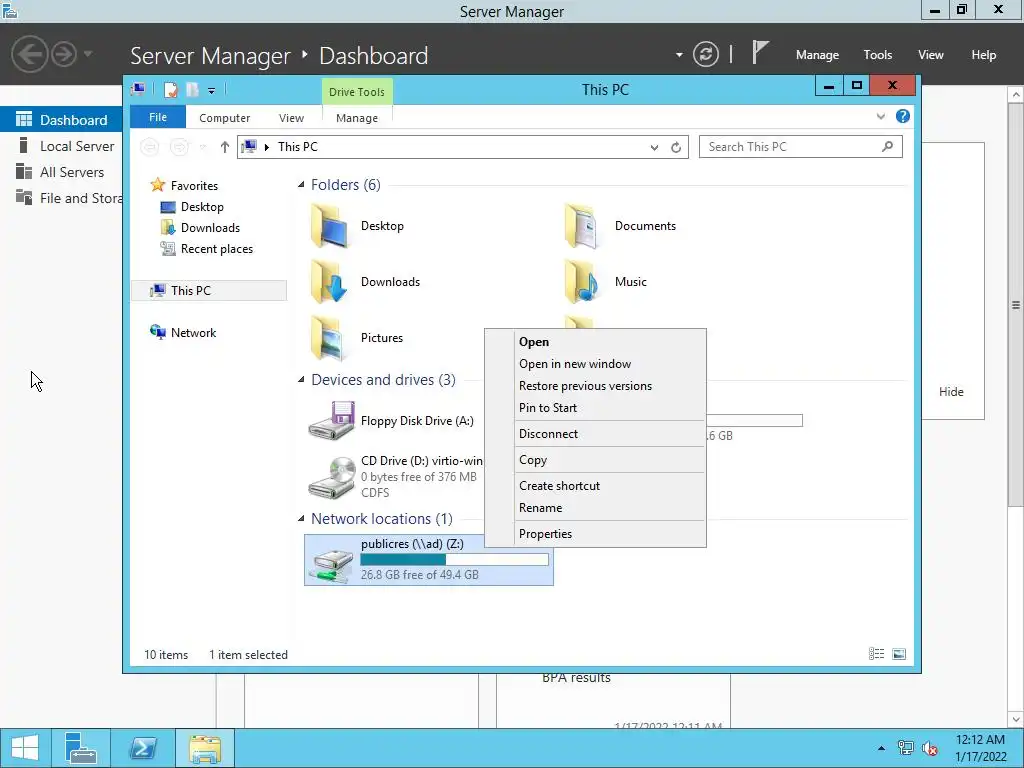Open Properties from context menu
The height and width of the screenshot is (768, 1024).
[x=545, y=534]
